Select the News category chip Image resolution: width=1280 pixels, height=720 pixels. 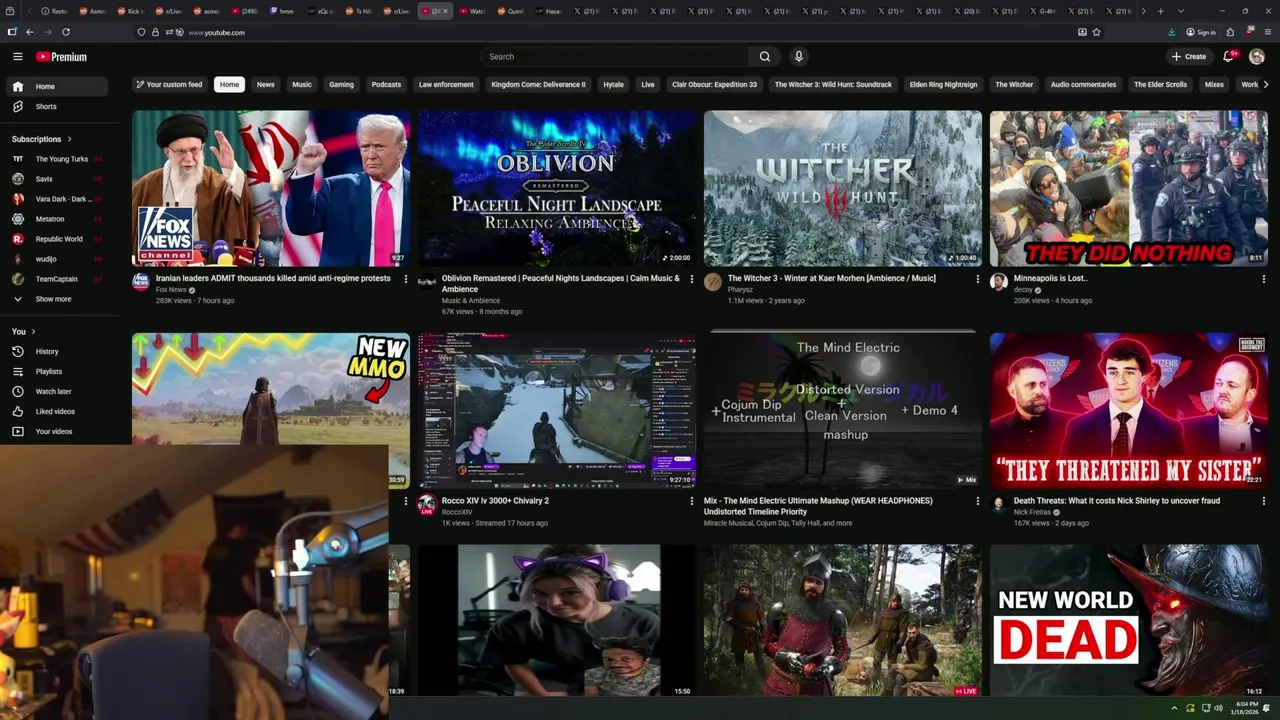click(x=265, y=85)
